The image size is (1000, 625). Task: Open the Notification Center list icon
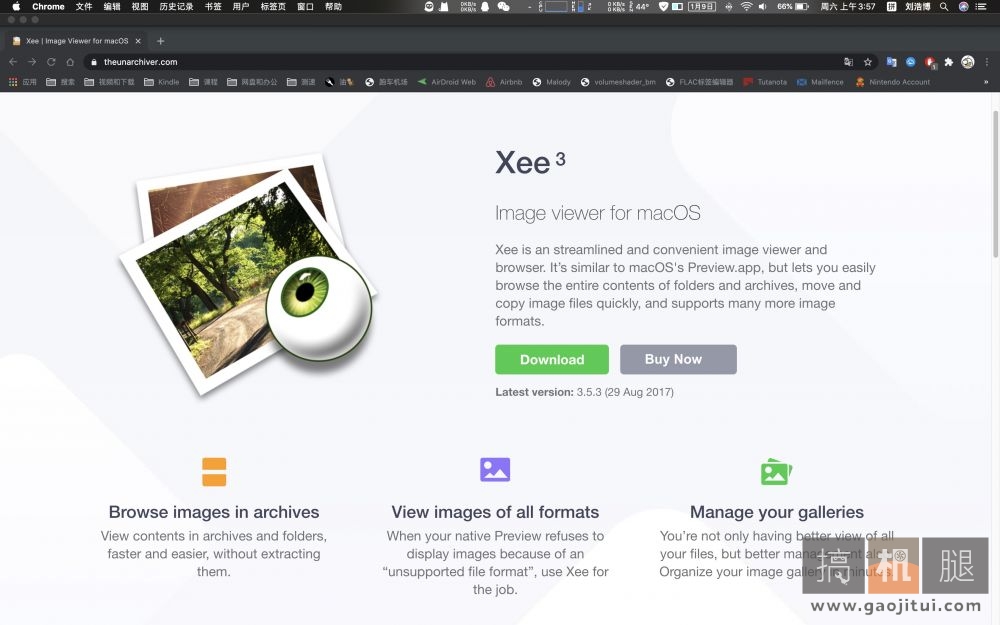pos(982,6)
